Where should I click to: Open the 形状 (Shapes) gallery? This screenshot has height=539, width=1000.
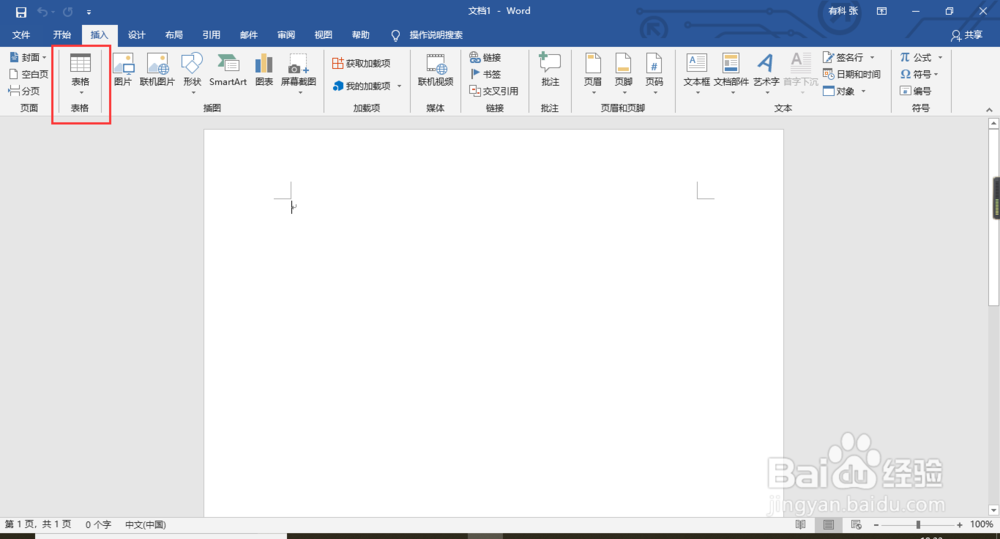point(192,73)
